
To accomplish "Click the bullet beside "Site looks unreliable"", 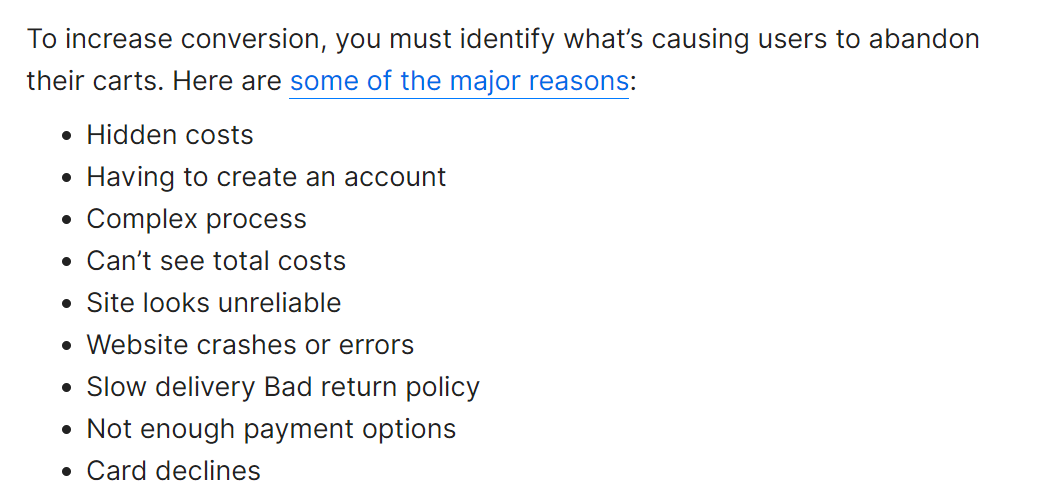I will point(67,305).
